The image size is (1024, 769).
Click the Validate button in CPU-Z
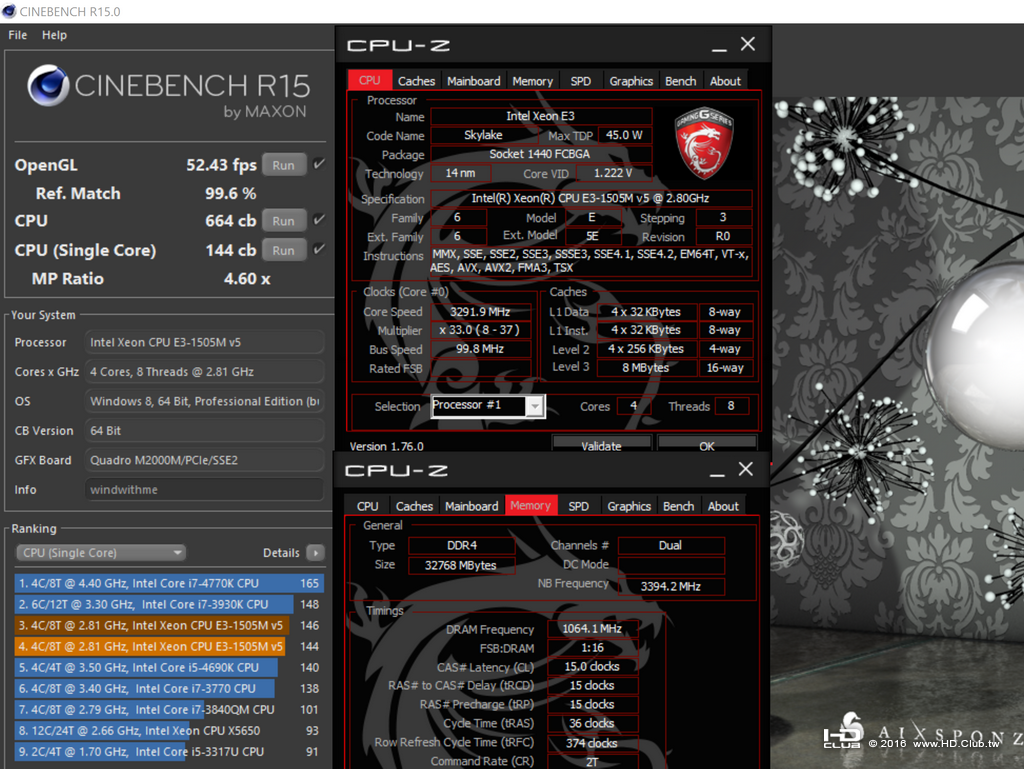click(x=601, y=445)
